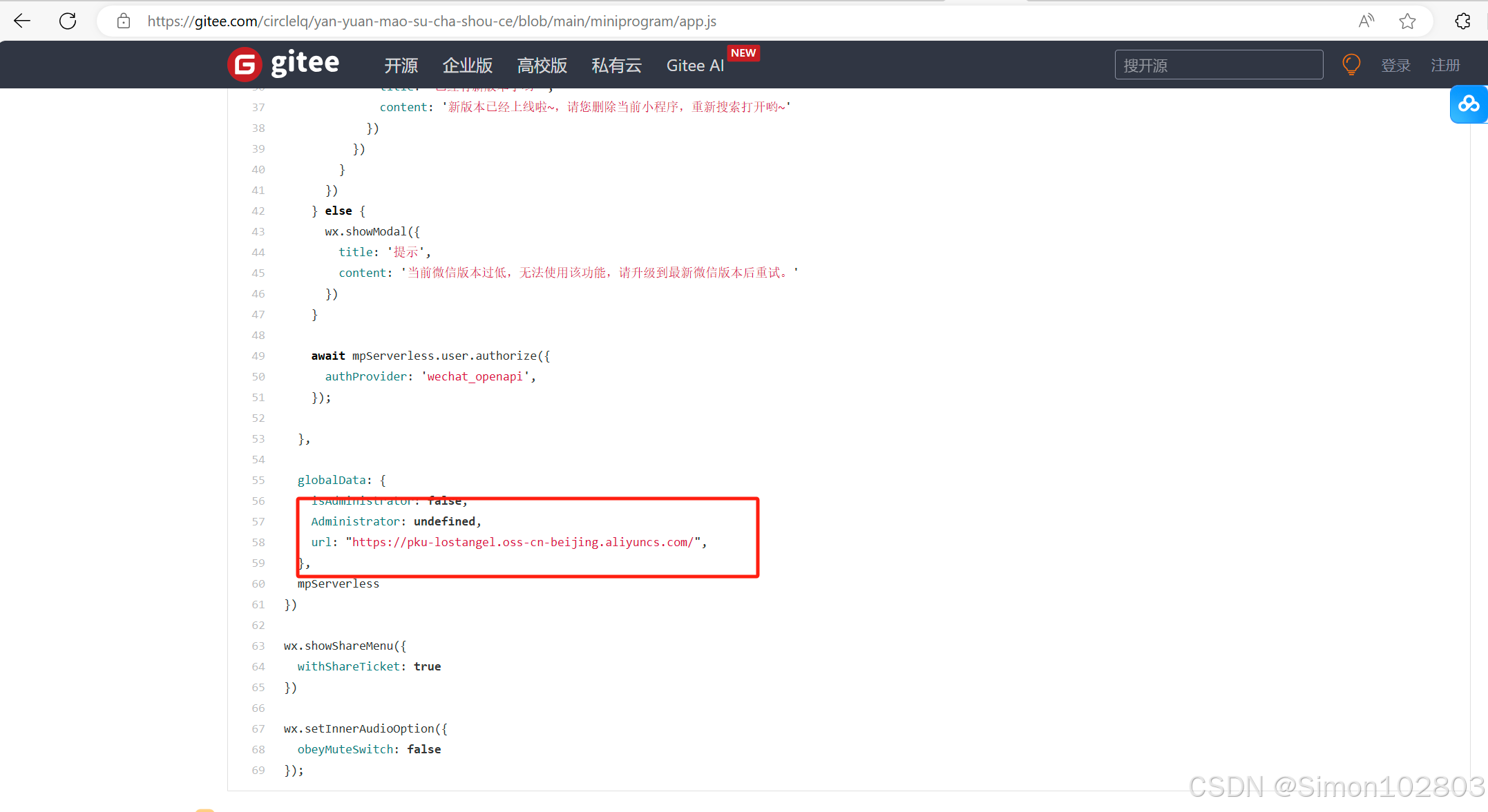This screenshot has height=812, width=1488.
Task: Click line number 57 in code
Action: point(258,521)
